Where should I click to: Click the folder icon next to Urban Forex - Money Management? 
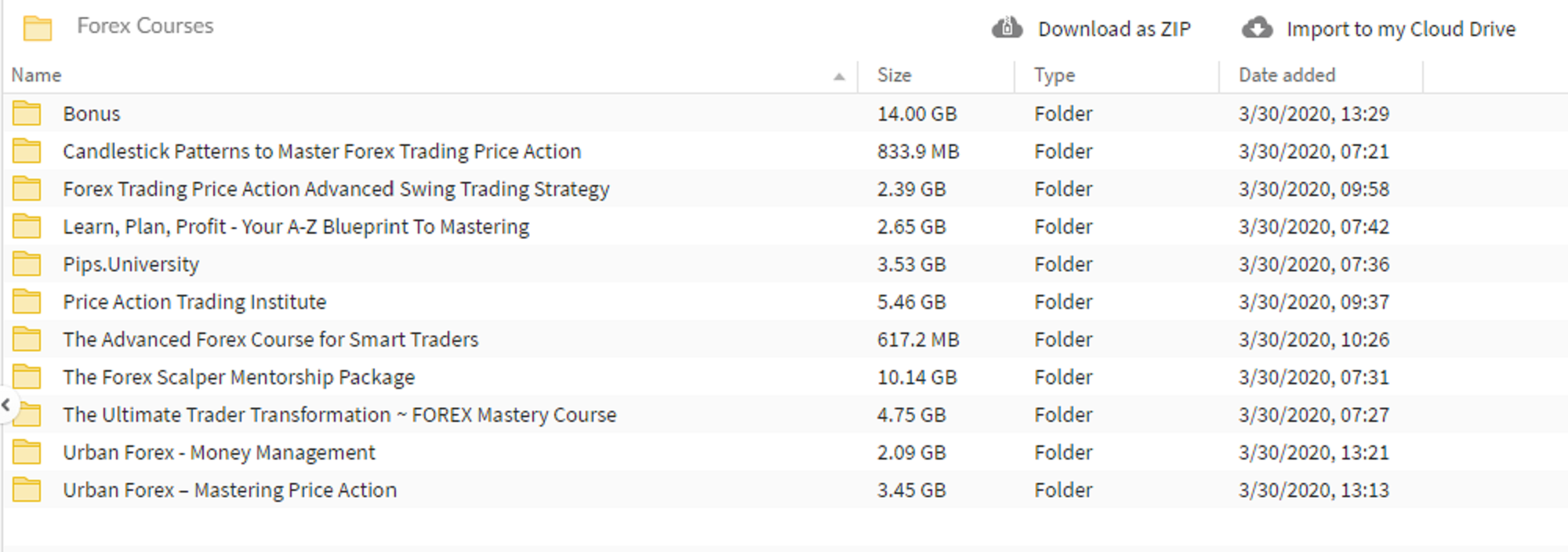(26, 452)
